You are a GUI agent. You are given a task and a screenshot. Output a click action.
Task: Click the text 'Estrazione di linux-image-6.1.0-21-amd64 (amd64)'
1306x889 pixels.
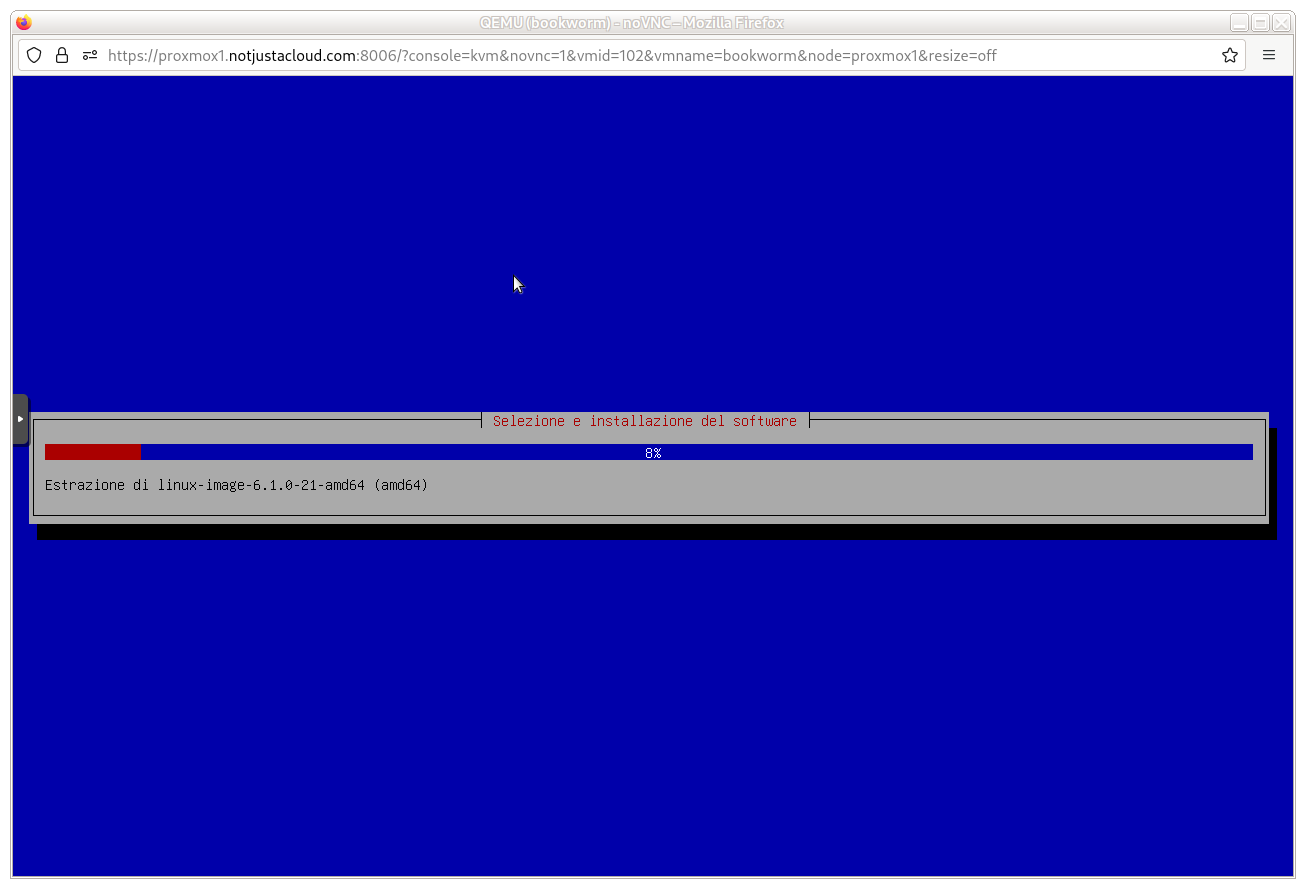236,485
